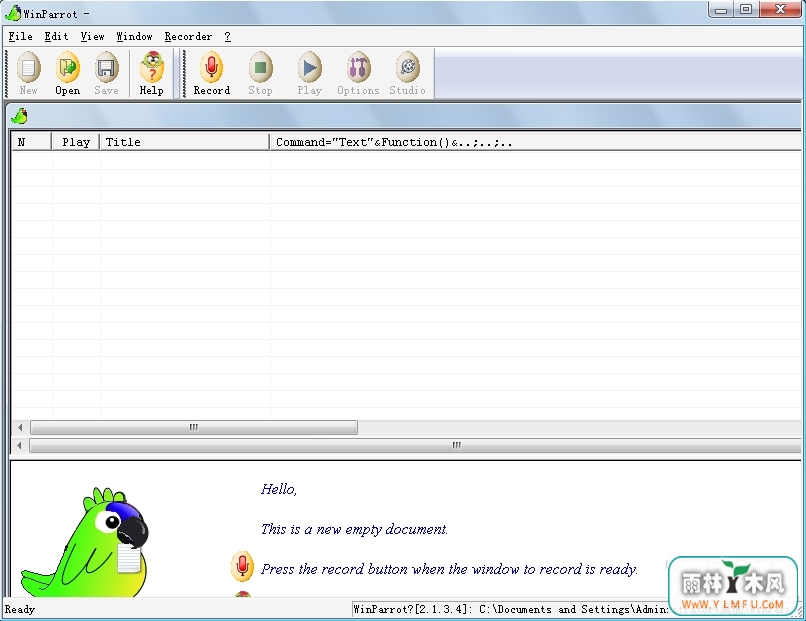Close the WinParrot window
This screenshot has height=621, width=806.
coord(780,10)
